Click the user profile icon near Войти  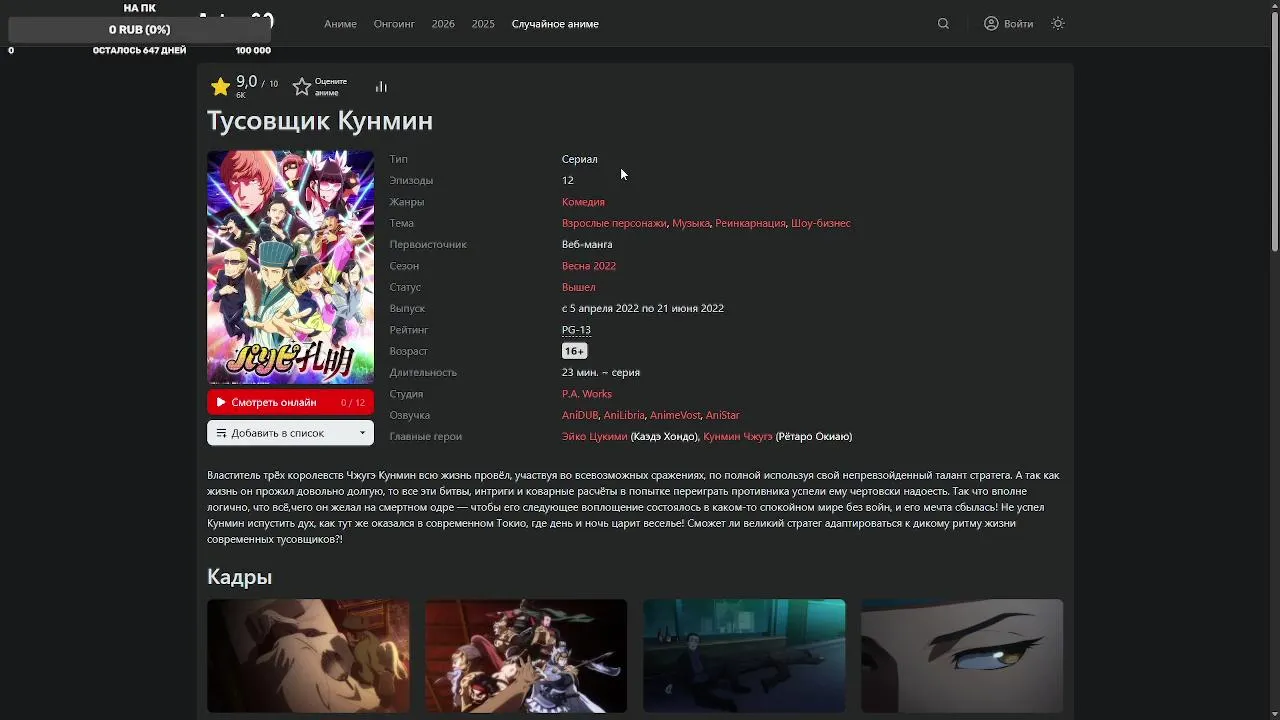pyautogui.click(x=991, y=24)
